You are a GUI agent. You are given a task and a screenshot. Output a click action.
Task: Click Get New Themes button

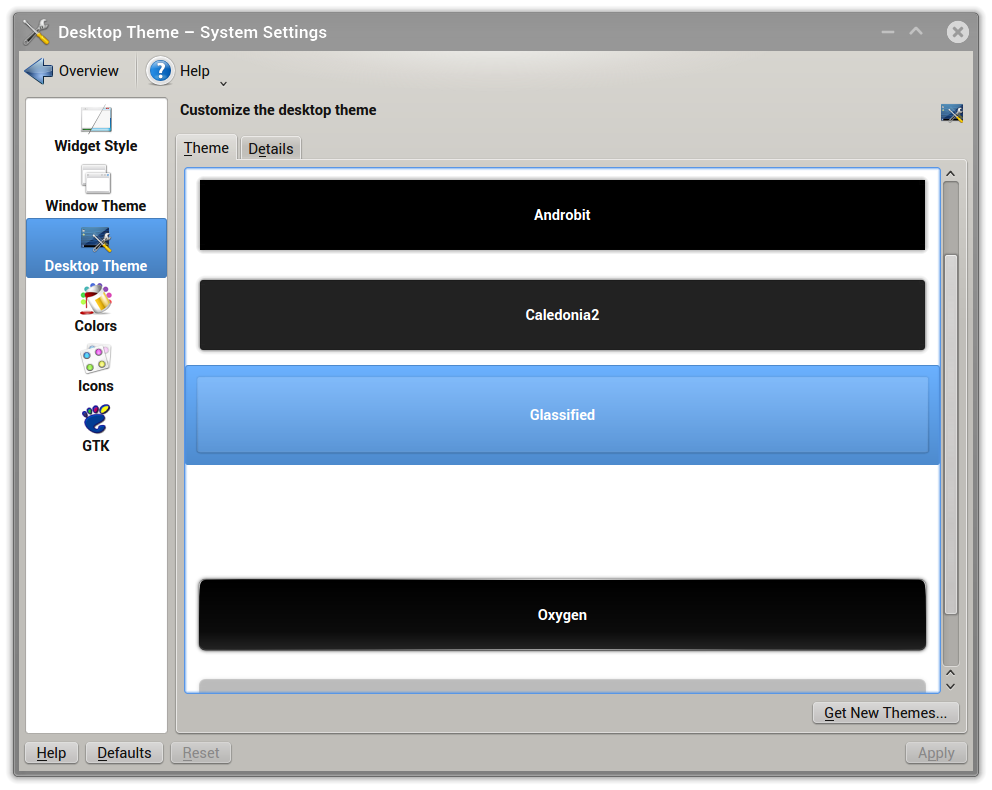coord(885,713)
